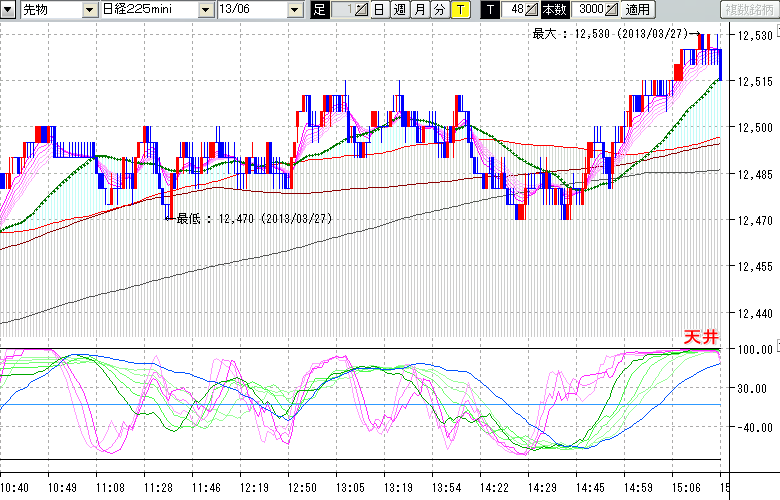Click the leftmost toolbar arrow button
Viewport: 780px width, 500px height.
[9, 10]
